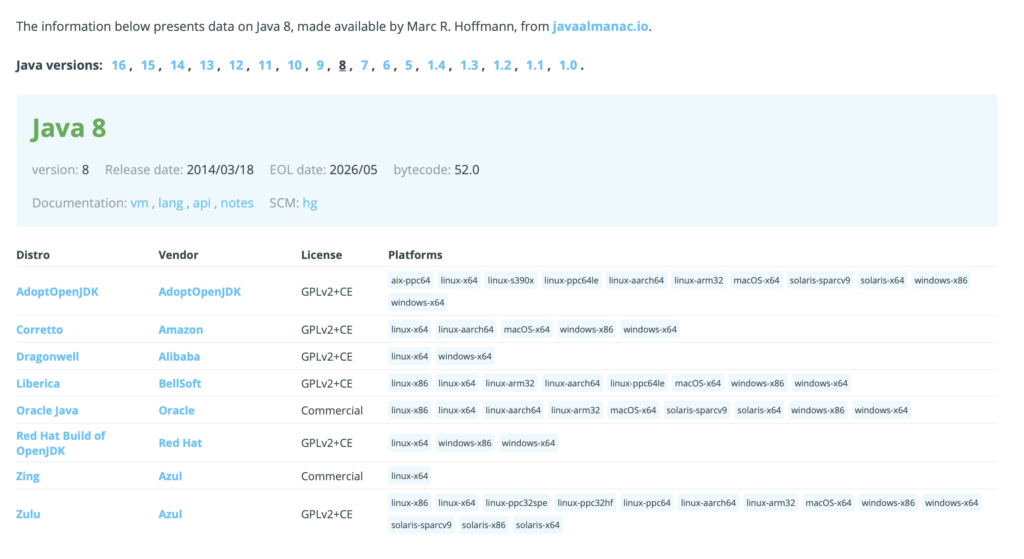This screenshot has width=1024, height=559.
Task: Click Commercial license in Oracle Java row
Action: 332,410
